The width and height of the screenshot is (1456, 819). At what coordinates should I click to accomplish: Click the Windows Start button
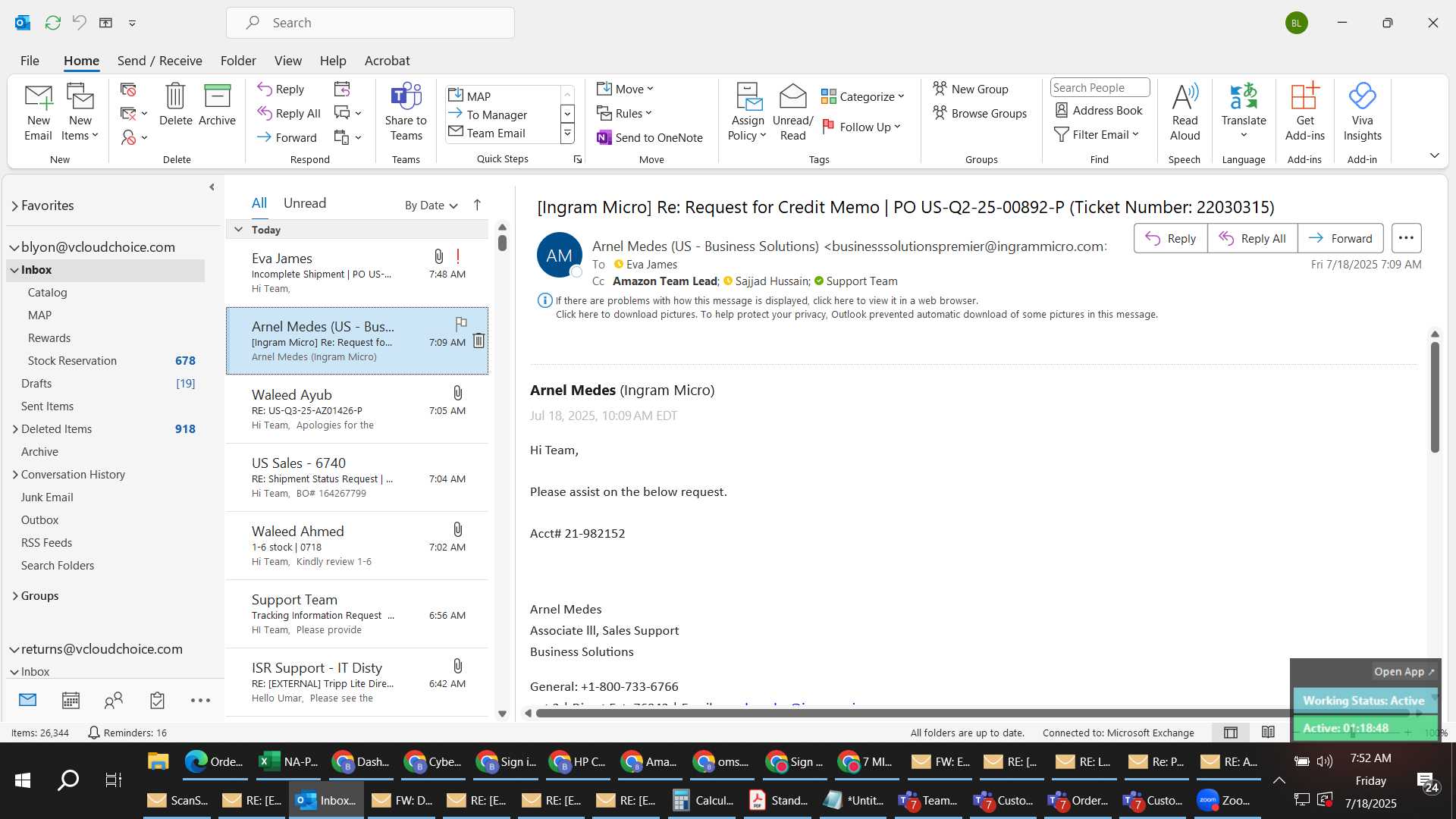23,780
